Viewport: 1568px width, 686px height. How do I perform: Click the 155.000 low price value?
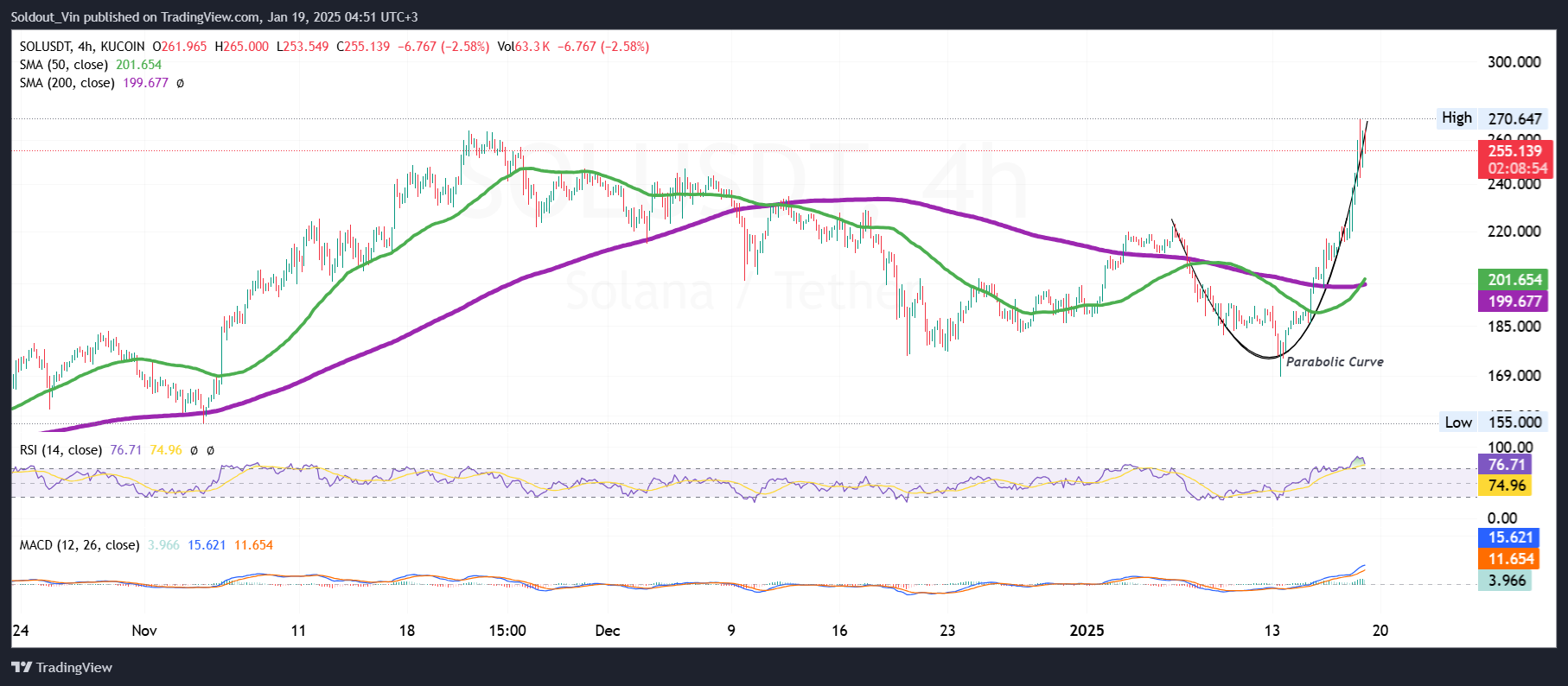pyautogui.click(x=1514, y=422)
